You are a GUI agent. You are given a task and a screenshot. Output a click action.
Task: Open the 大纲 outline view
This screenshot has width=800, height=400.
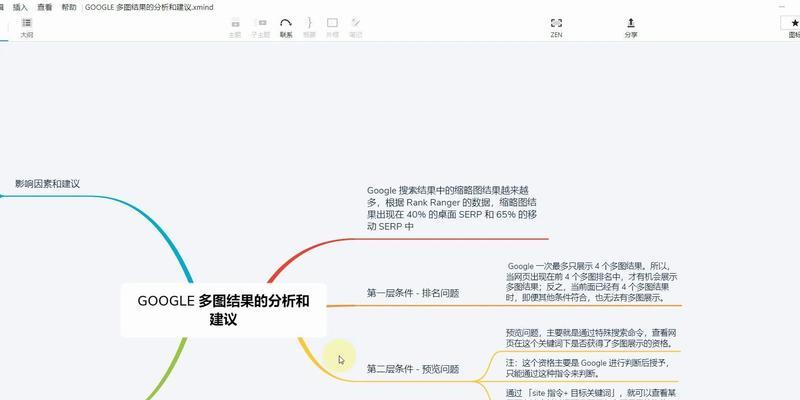(x=27, y=28)
